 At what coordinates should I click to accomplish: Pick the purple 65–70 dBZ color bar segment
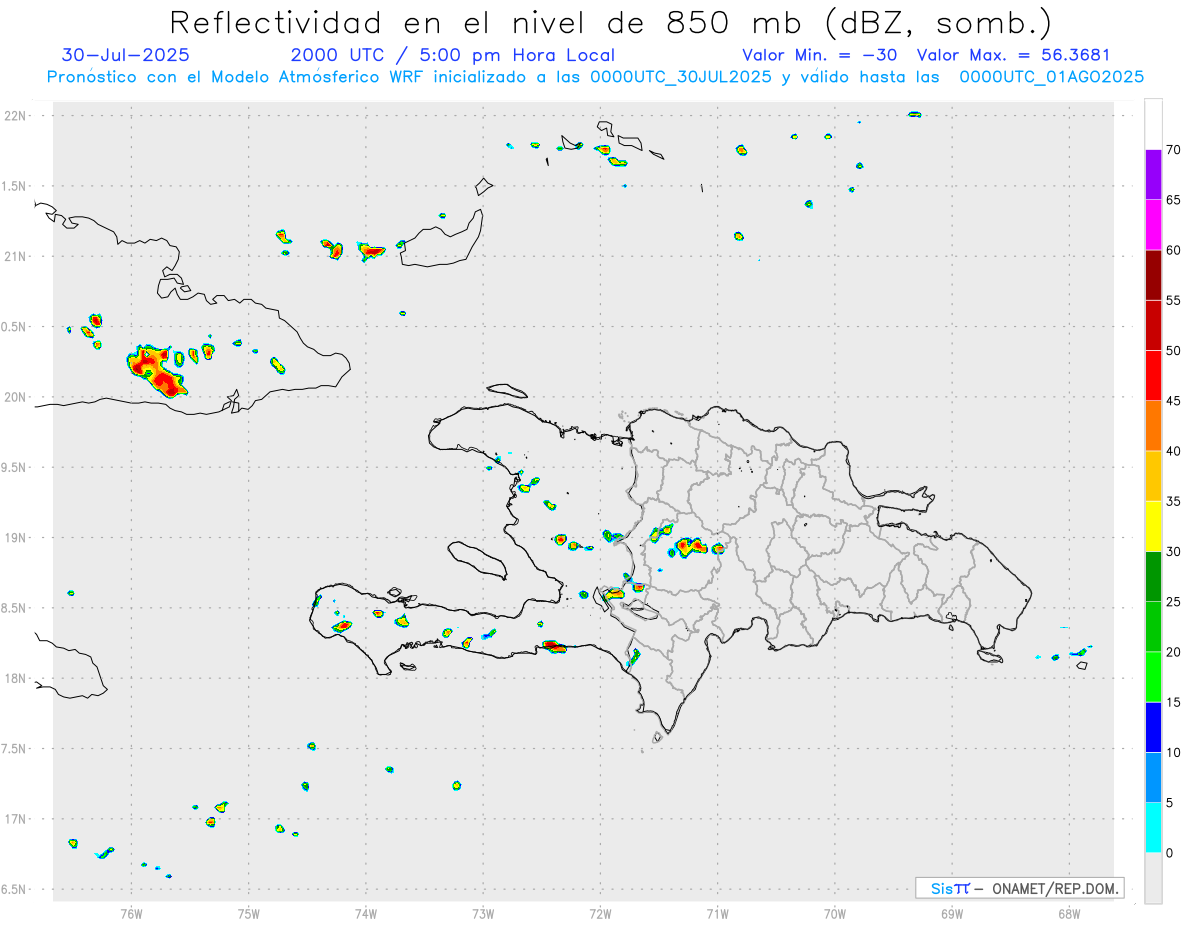1153,174
